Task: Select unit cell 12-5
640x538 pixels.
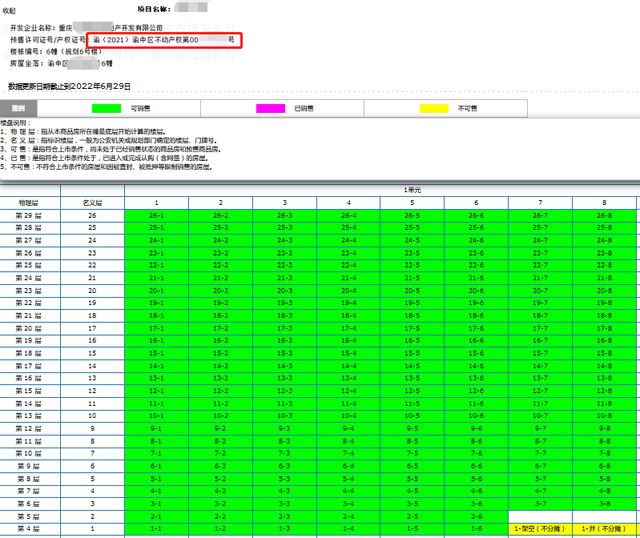Action: (x=412, y=391)
